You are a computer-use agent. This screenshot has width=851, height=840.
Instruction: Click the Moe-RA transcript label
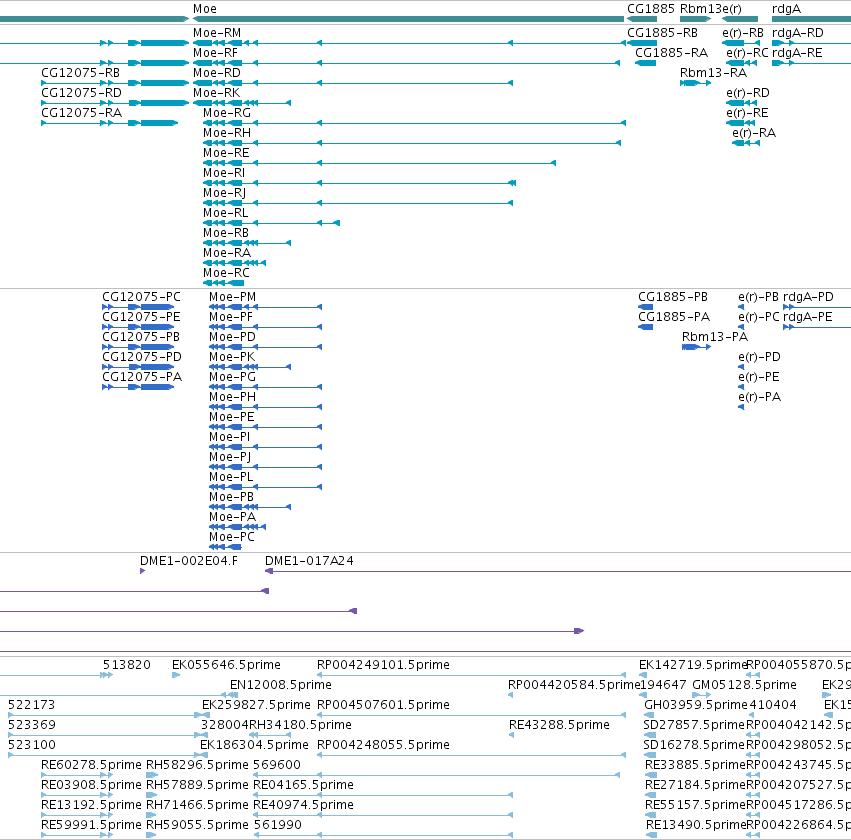(x=227, y=253)
